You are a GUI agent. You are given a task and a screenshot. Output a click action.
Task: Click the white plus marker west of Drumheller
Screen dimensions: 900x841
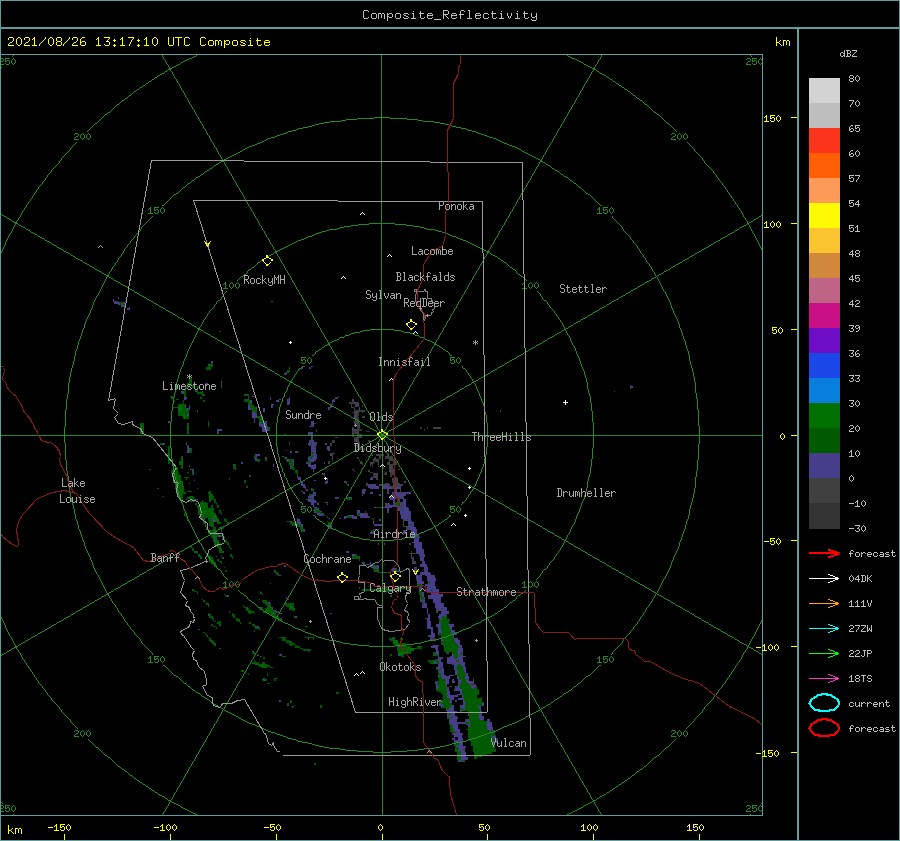(x=565, y=402)
